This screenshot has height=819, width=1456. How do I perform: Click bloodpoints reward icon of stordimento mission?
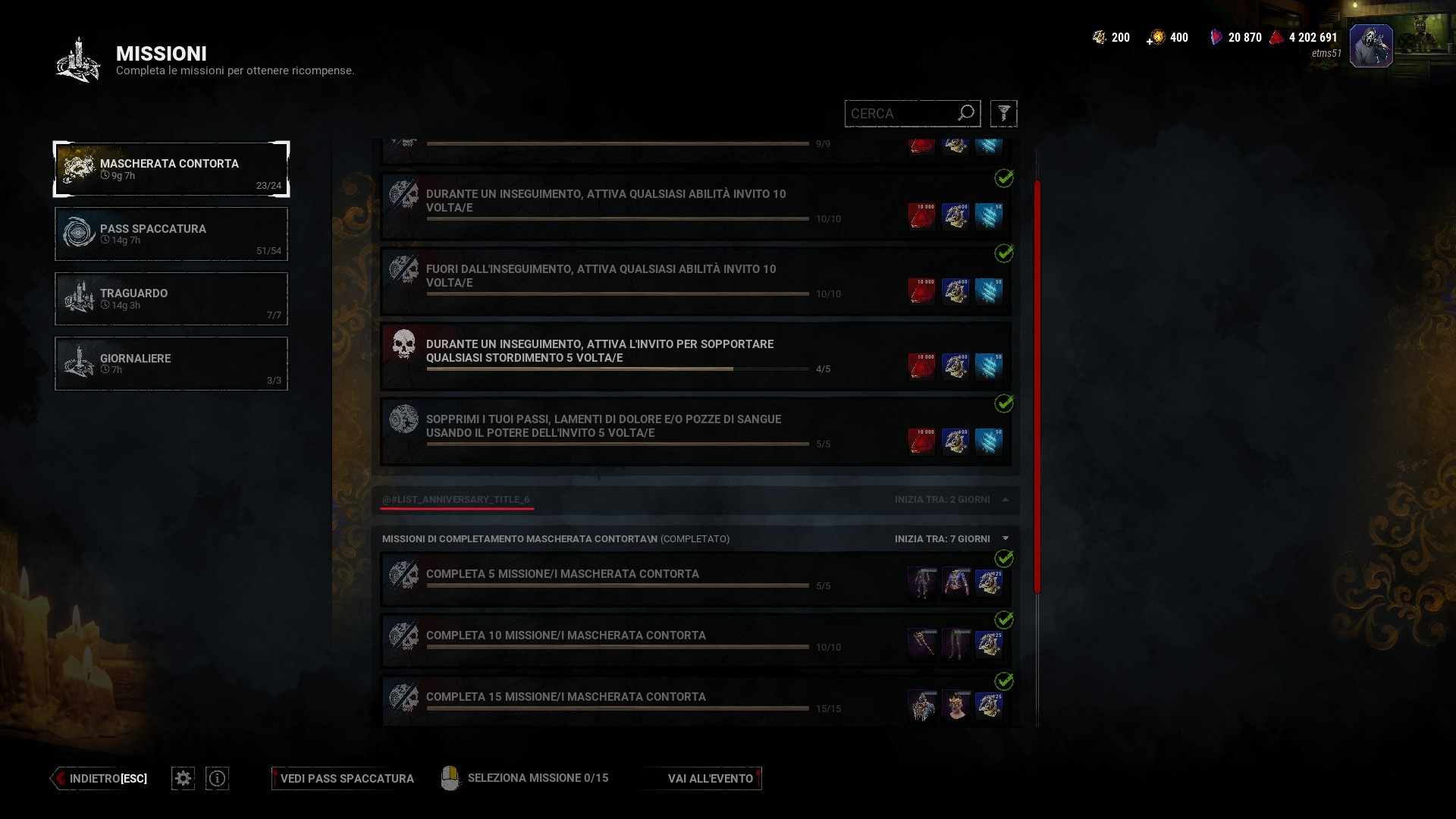point(921,366)
